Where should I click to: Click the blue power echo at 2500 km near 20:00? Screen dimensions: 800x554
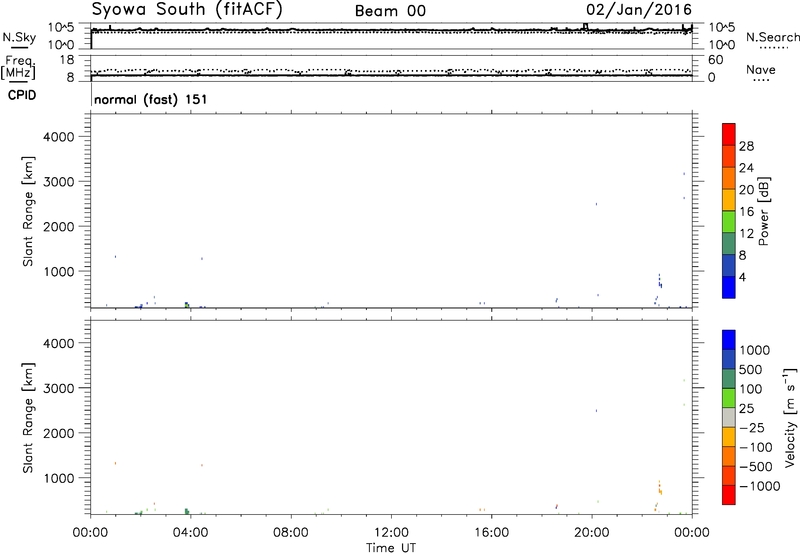[596, 204]
